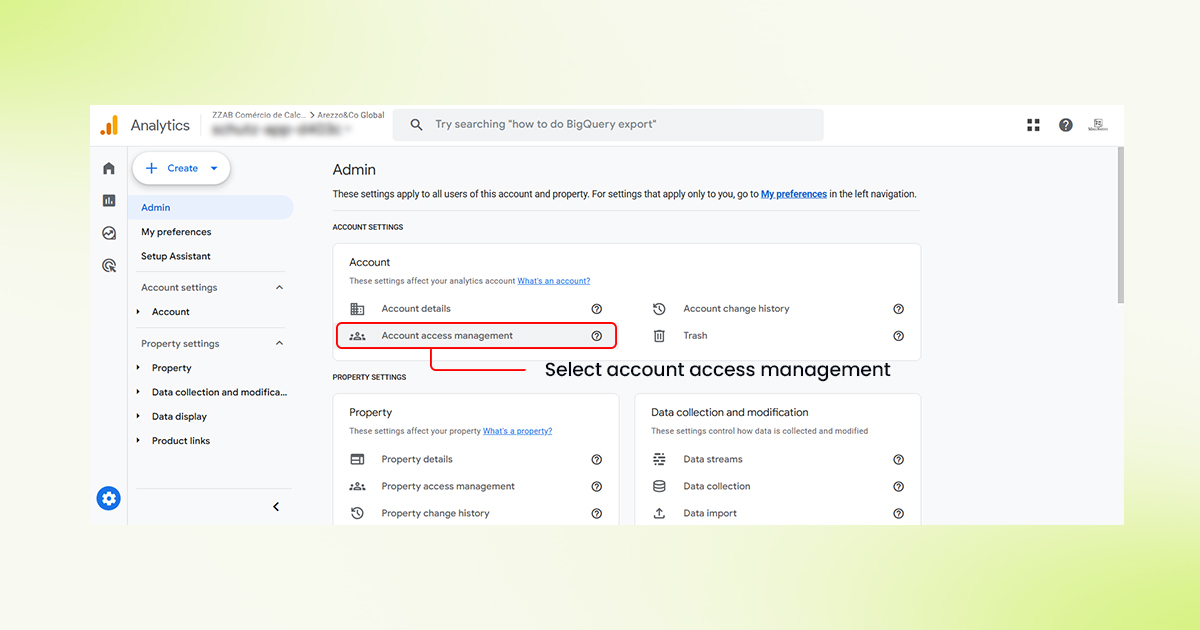Select My preferences in the left navigation
Screen dimensions: 1200x630
pos(176,231)
